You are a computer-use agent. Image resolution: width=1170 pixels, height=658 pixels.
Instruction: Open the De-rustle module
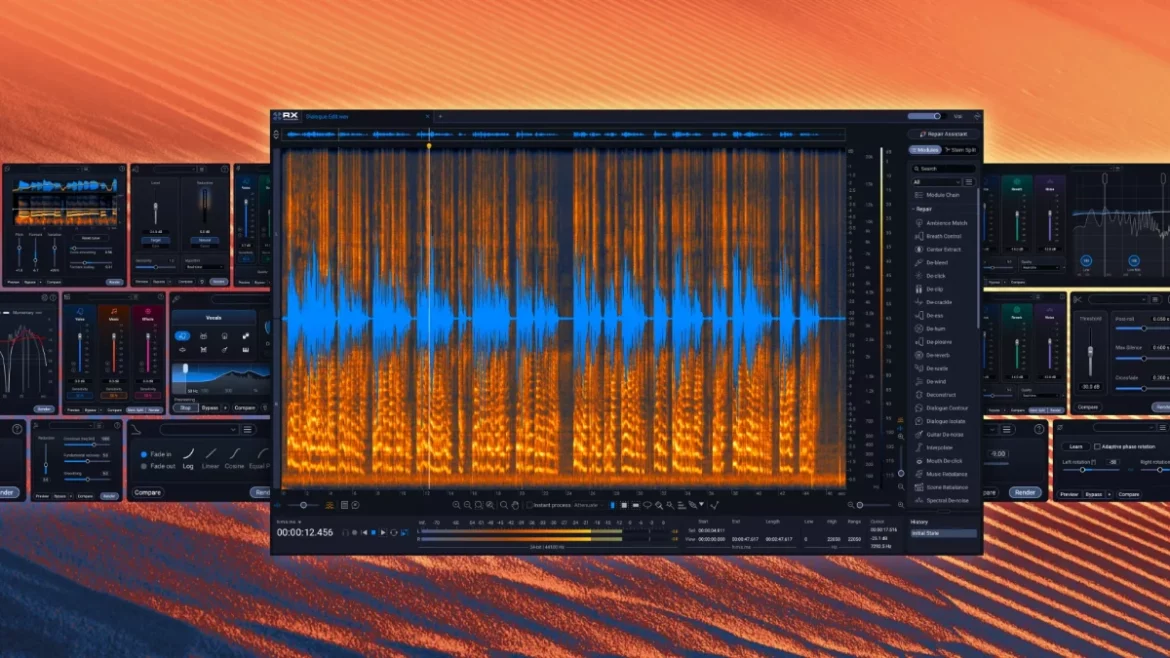[932, 369]
